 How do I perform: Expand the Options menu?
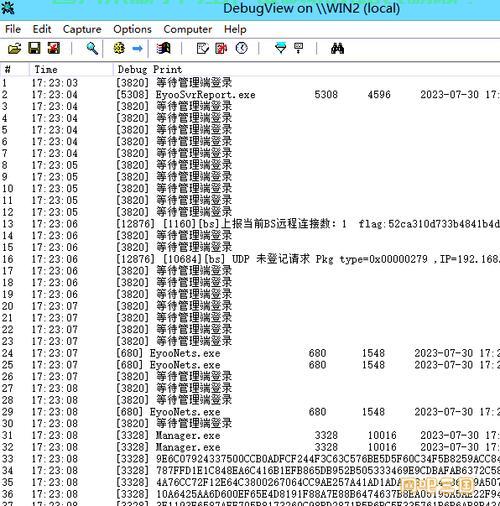[132, 29]
